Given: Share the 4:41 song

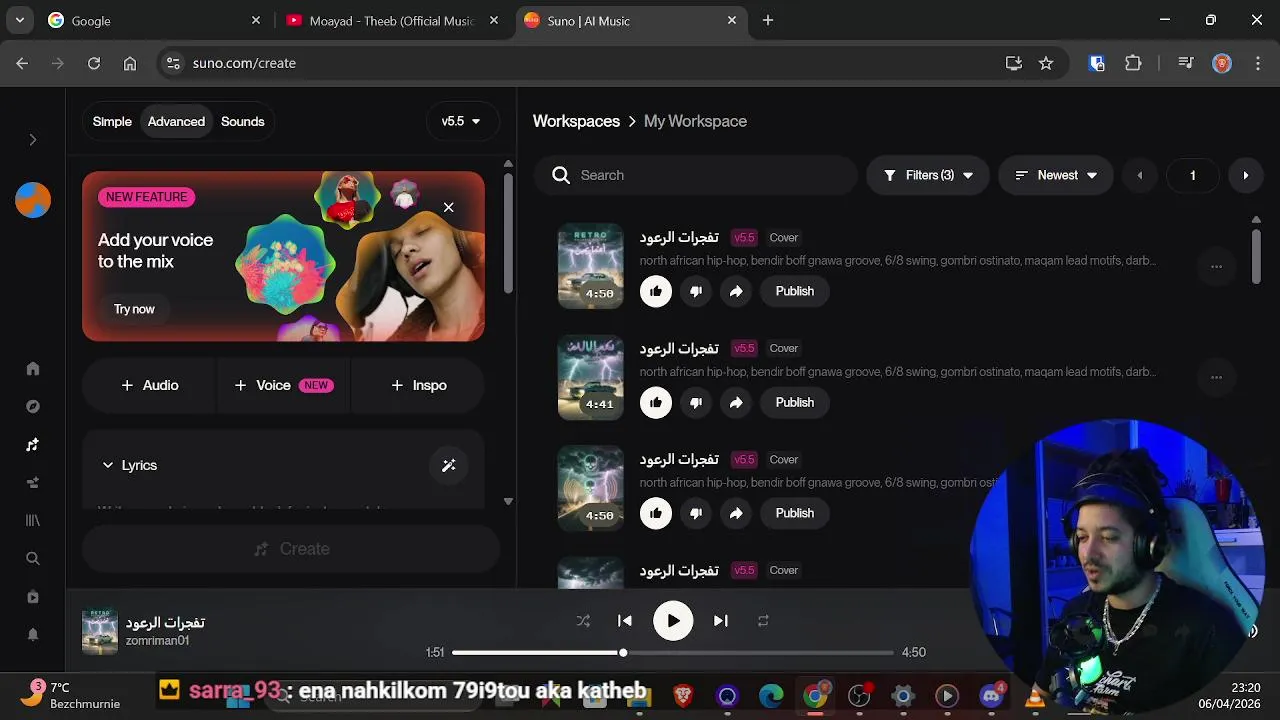Looking at the screenshot, I should tap(736, 402).
